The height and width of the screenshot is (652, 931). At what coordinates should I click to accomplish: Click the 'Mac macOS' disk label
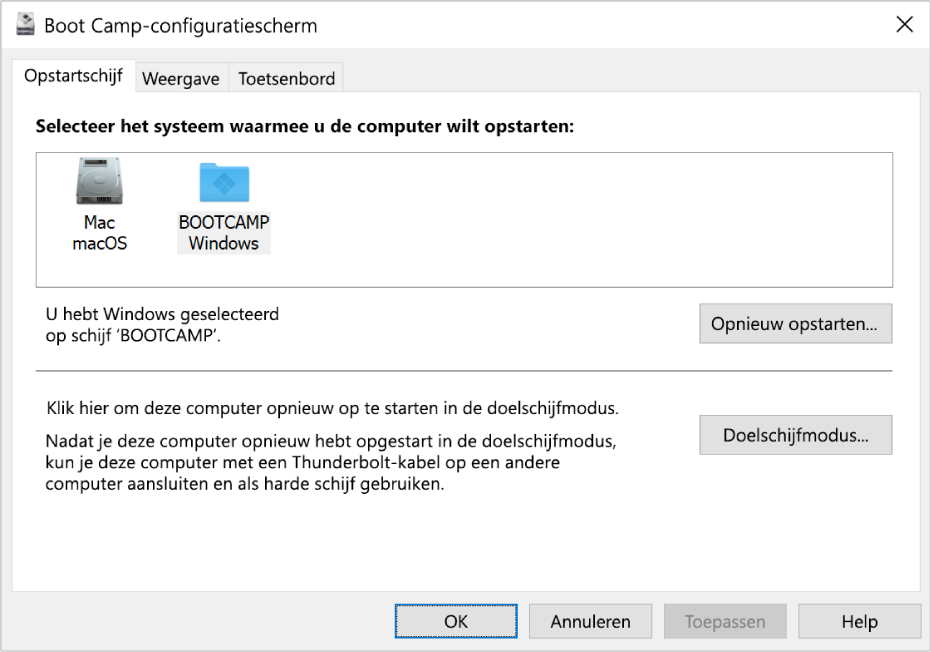(x=100, y=233)
